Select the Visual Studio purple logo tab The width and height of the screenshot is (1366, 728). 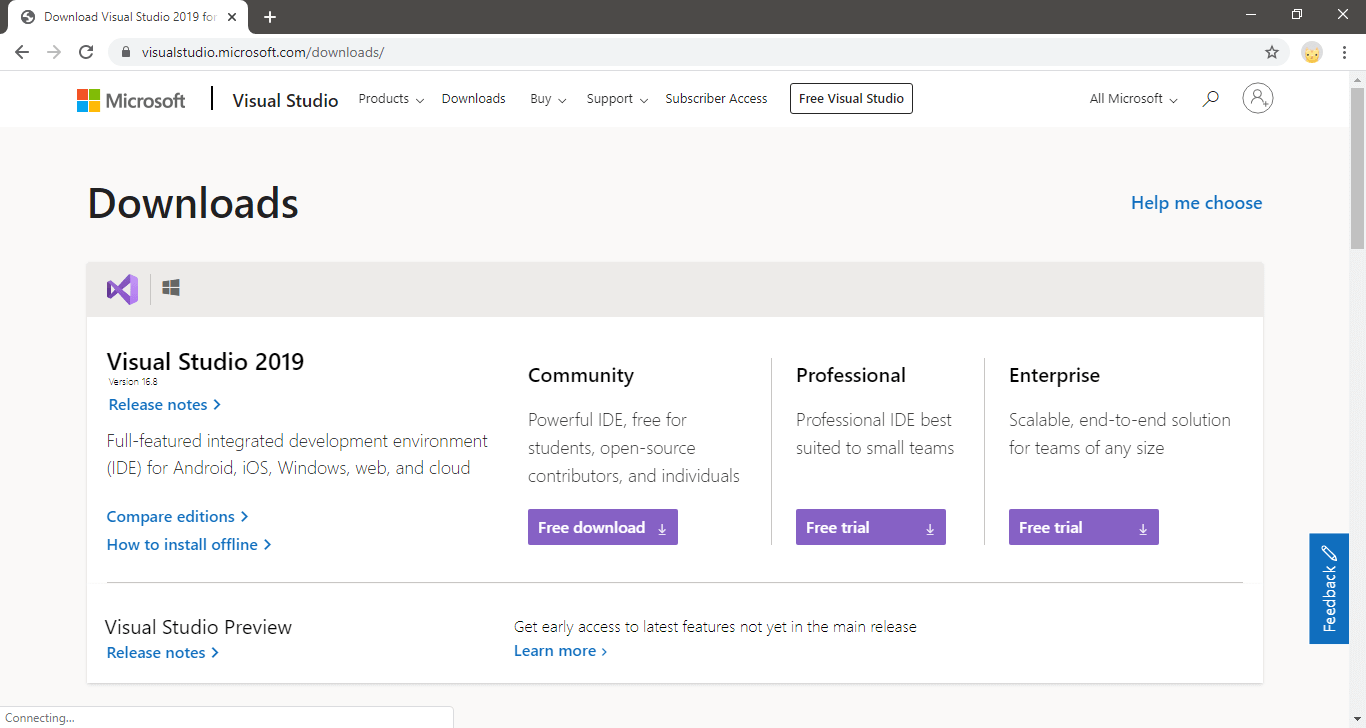[x=122, y=290]
